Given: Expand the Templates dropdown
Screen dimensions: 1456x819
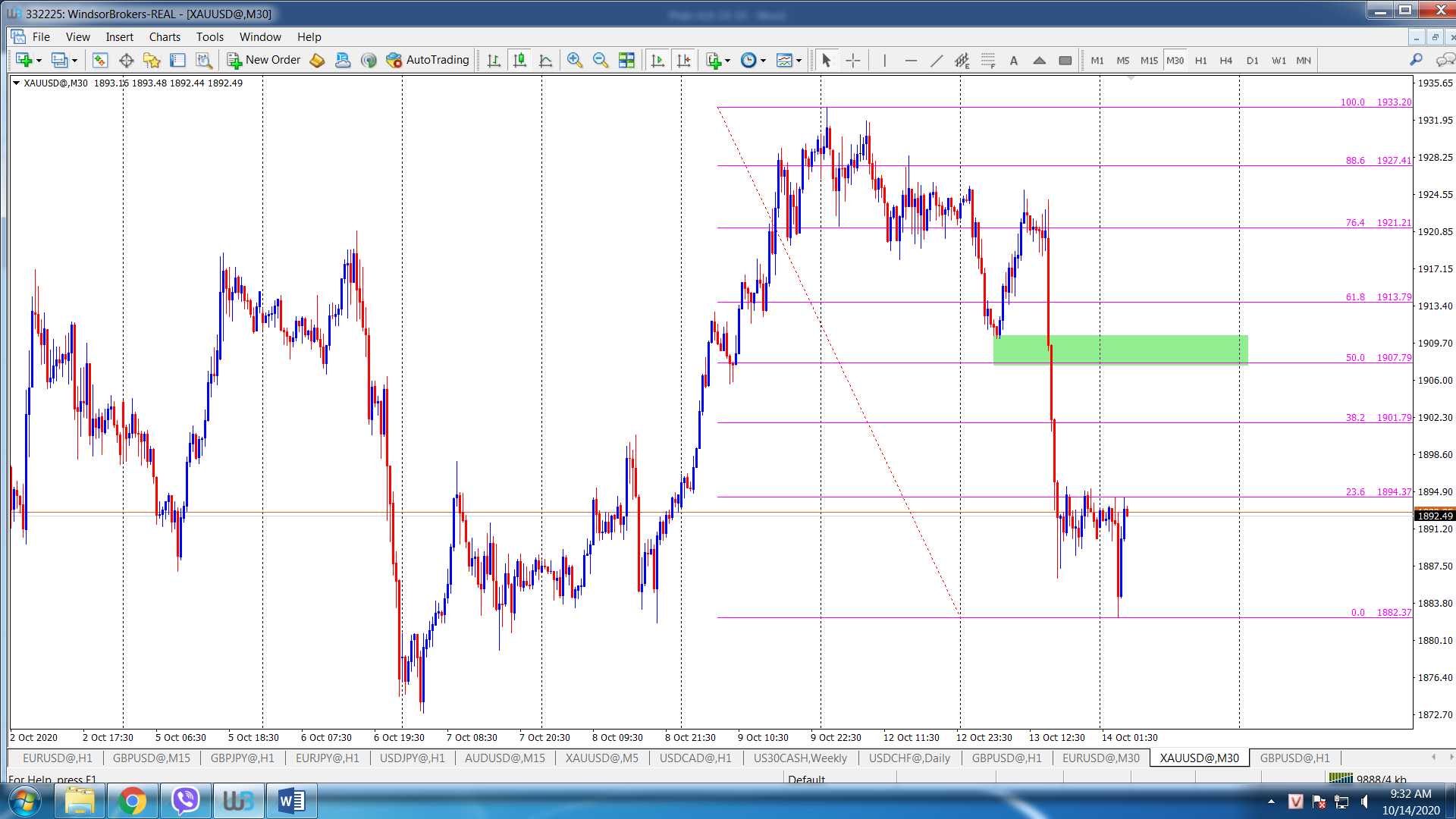Looking at the screenshot, I should 799,61.
